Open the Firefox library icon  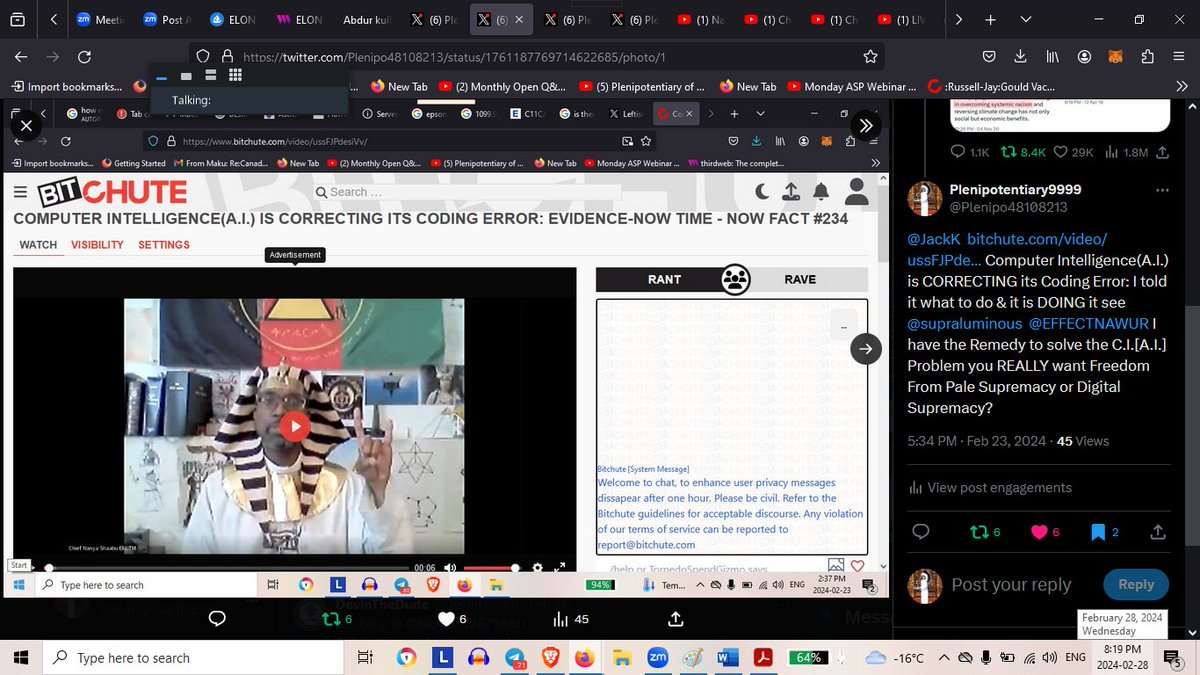1052,57
